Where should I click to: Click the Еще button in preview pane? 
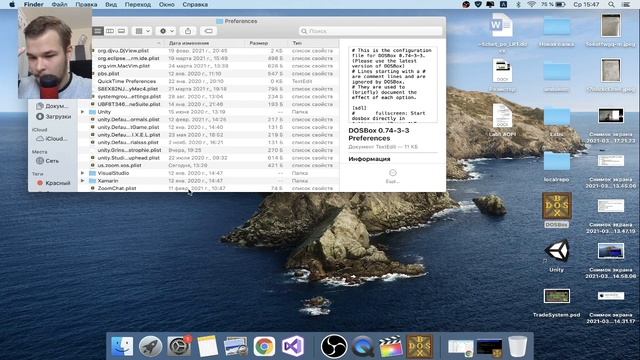(393, 176)
